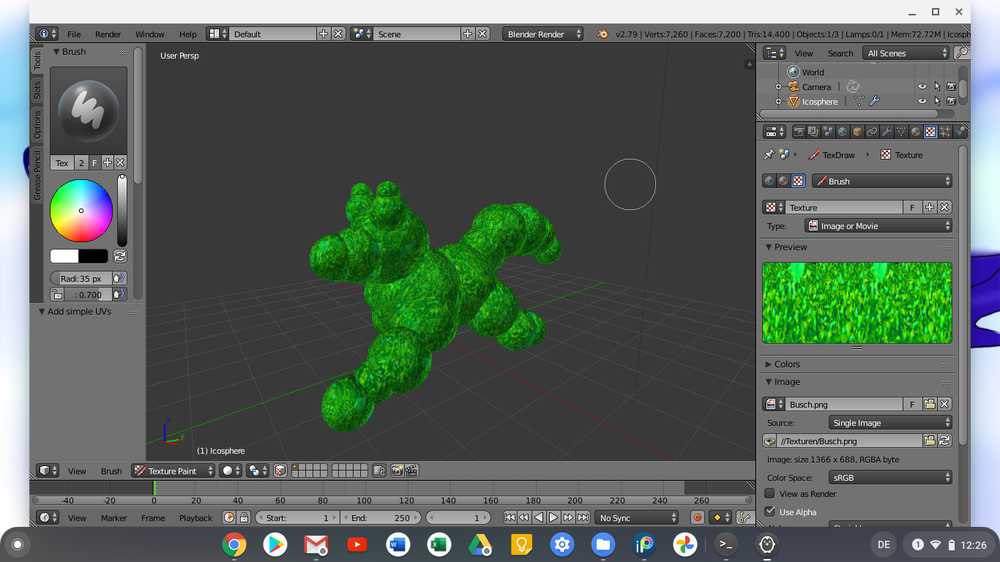Expand the Colors panel
This screenshot has height=562, width=1000.
pyautogui.click(x=787, y=364)
